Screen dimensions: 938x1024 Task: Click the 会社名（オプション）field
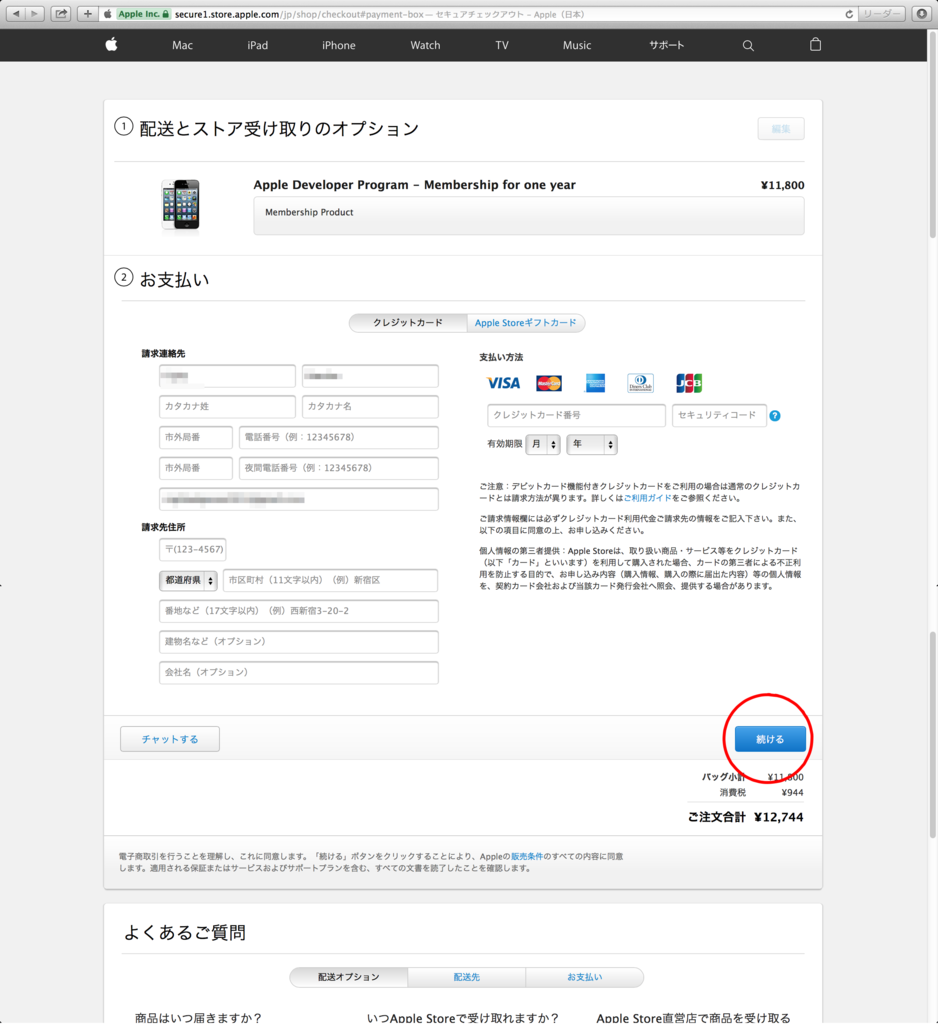[x=299, y=672]
